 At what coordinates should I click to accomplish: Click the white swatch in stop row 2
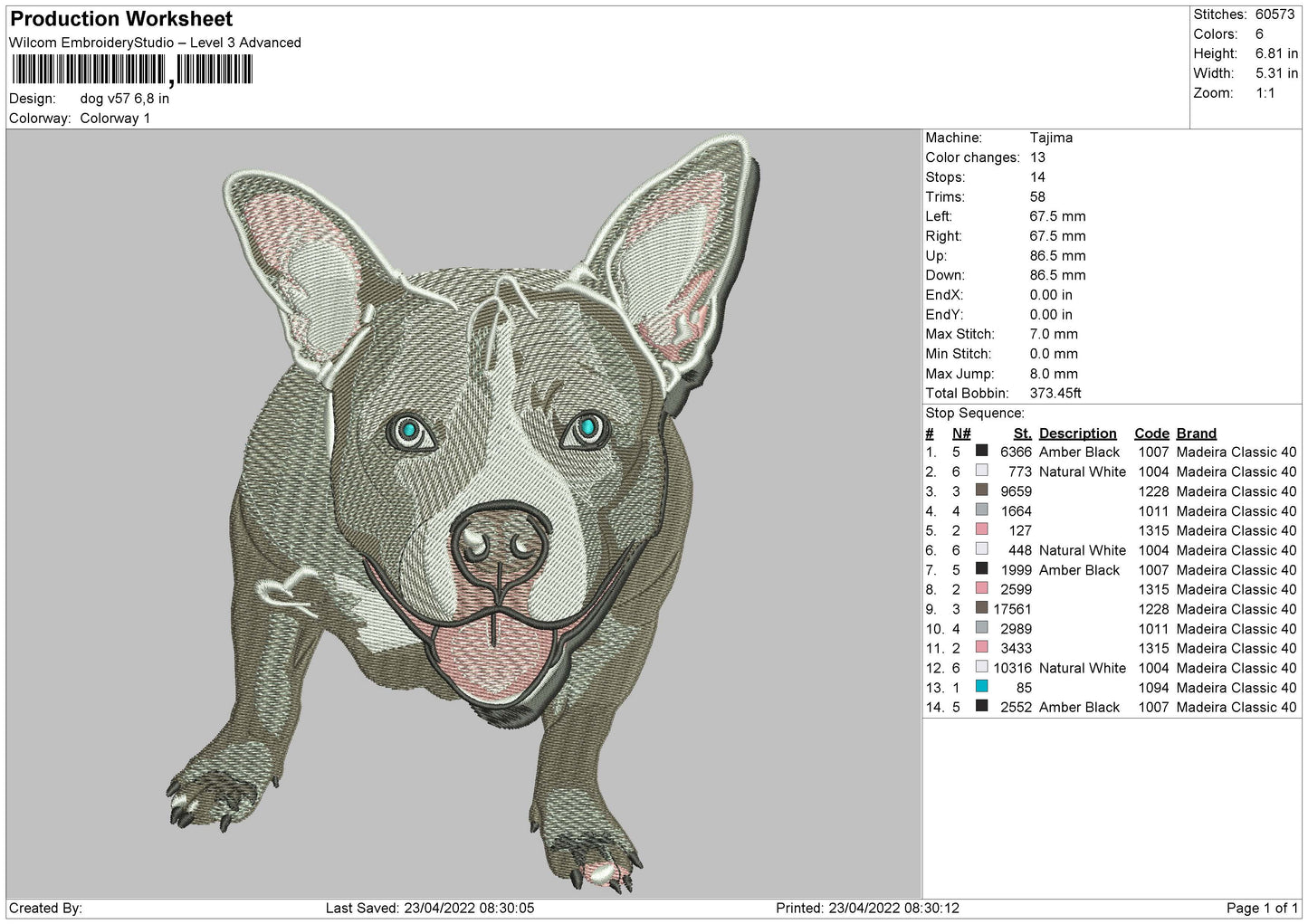(x=981, y=471)
